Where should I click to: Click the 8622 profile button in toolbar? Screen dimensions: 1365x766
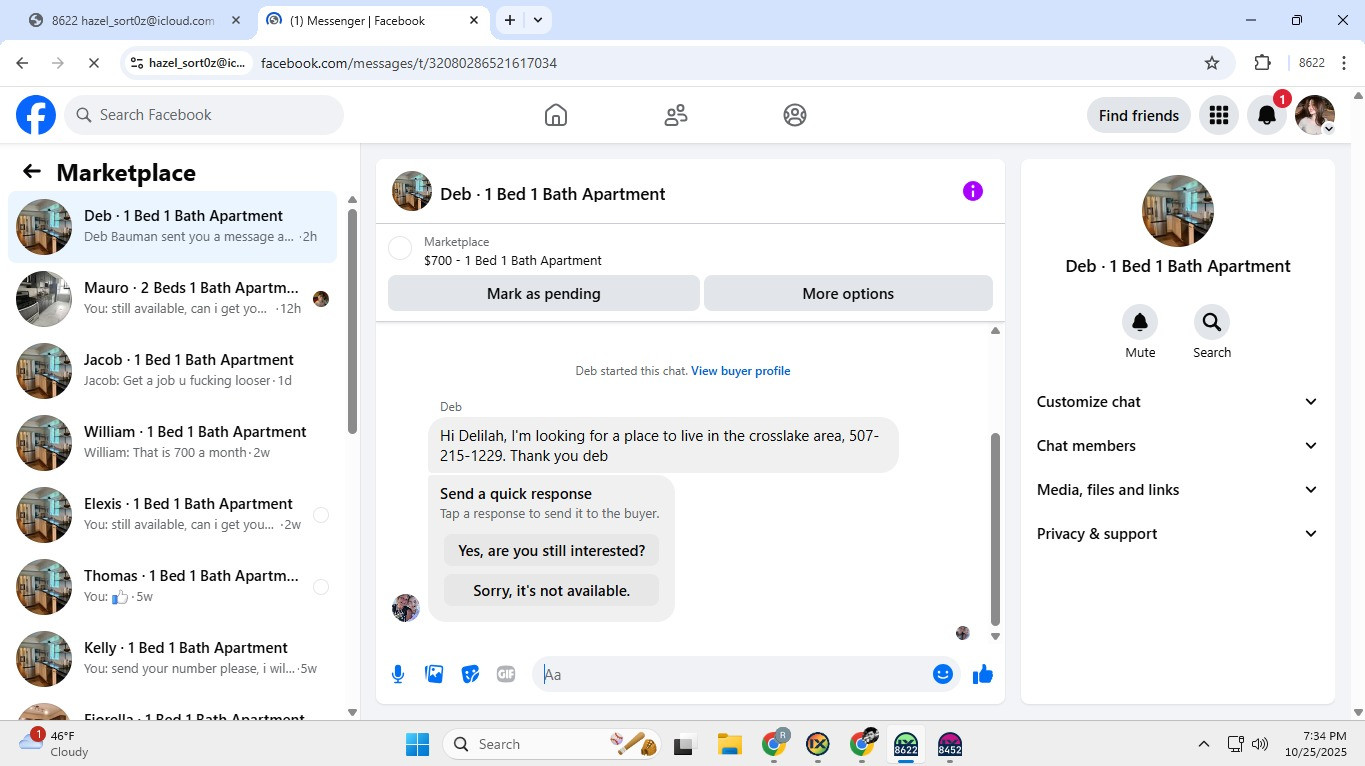tap(1312, 63)
